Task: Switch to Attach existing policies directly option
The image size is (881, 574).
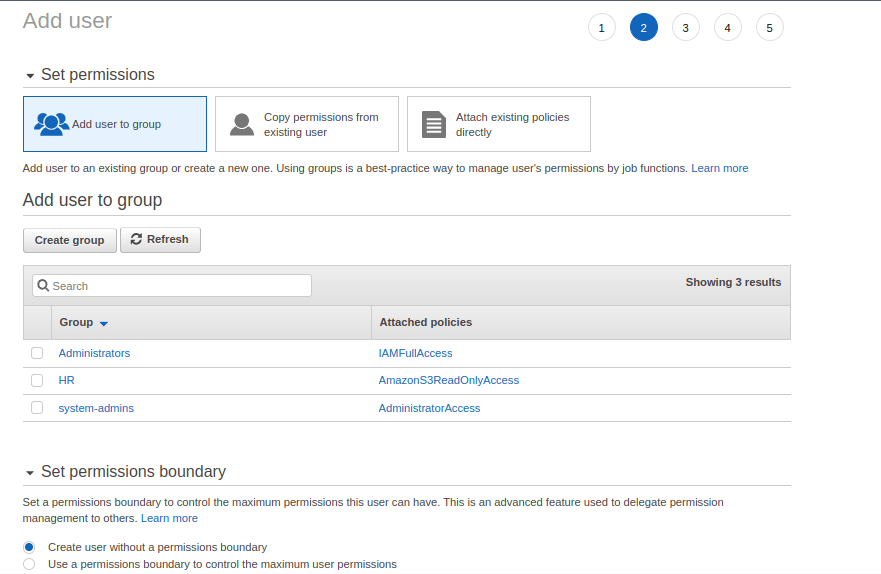Action: tap(499, 124)
